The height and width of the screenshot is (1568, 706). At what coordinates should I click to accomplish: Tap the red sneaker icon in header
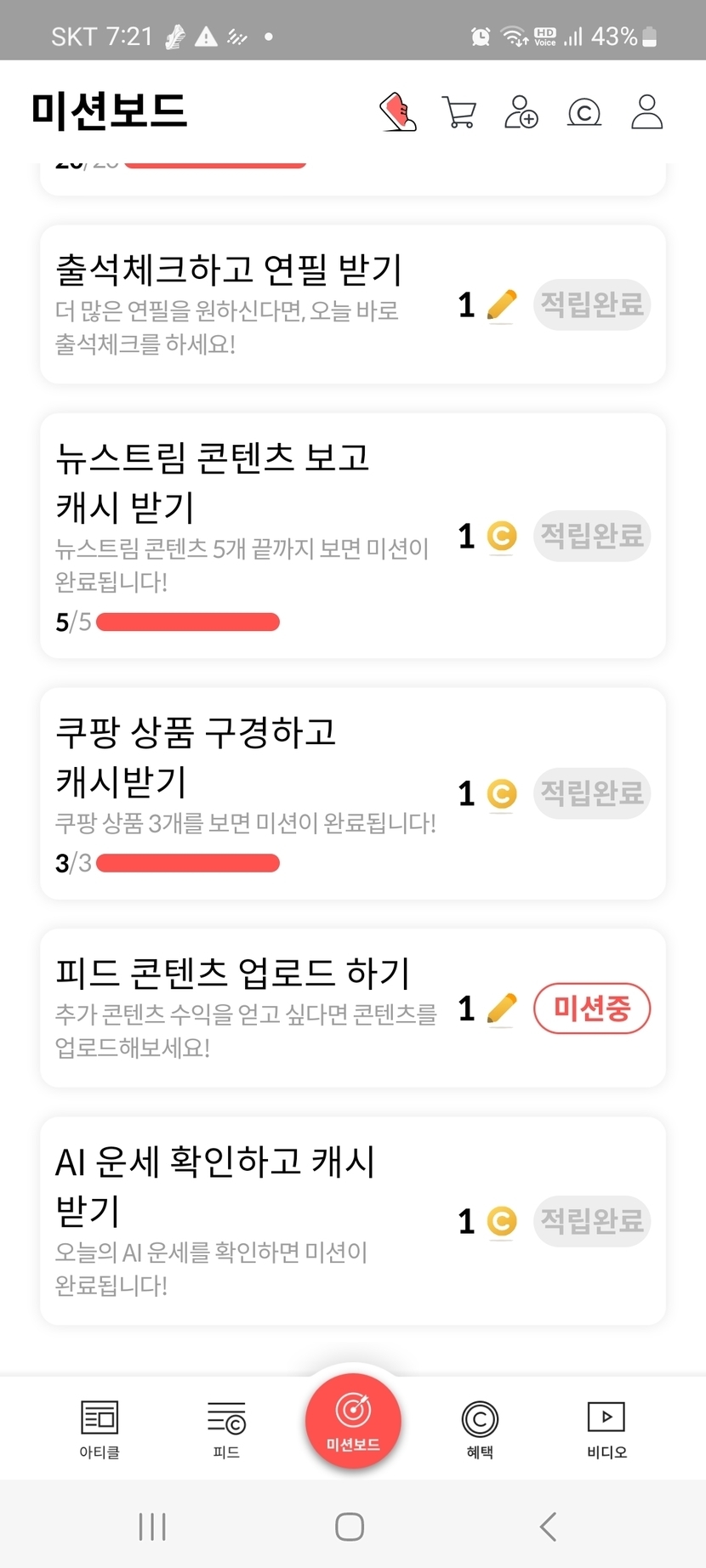[x=397, y=112]
